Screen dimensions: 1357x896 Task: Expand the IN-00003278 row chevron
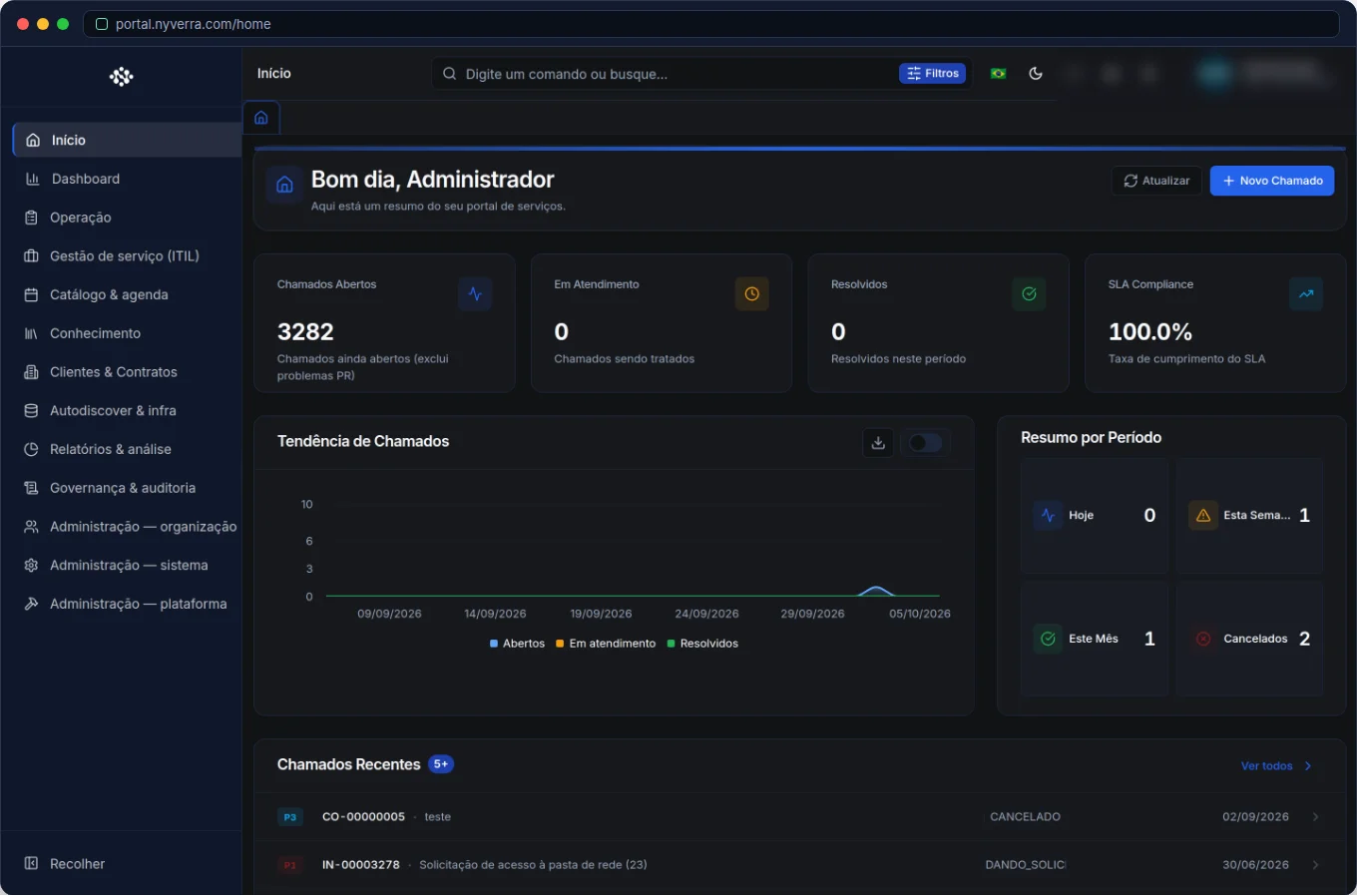click(x=1316, y=865)
